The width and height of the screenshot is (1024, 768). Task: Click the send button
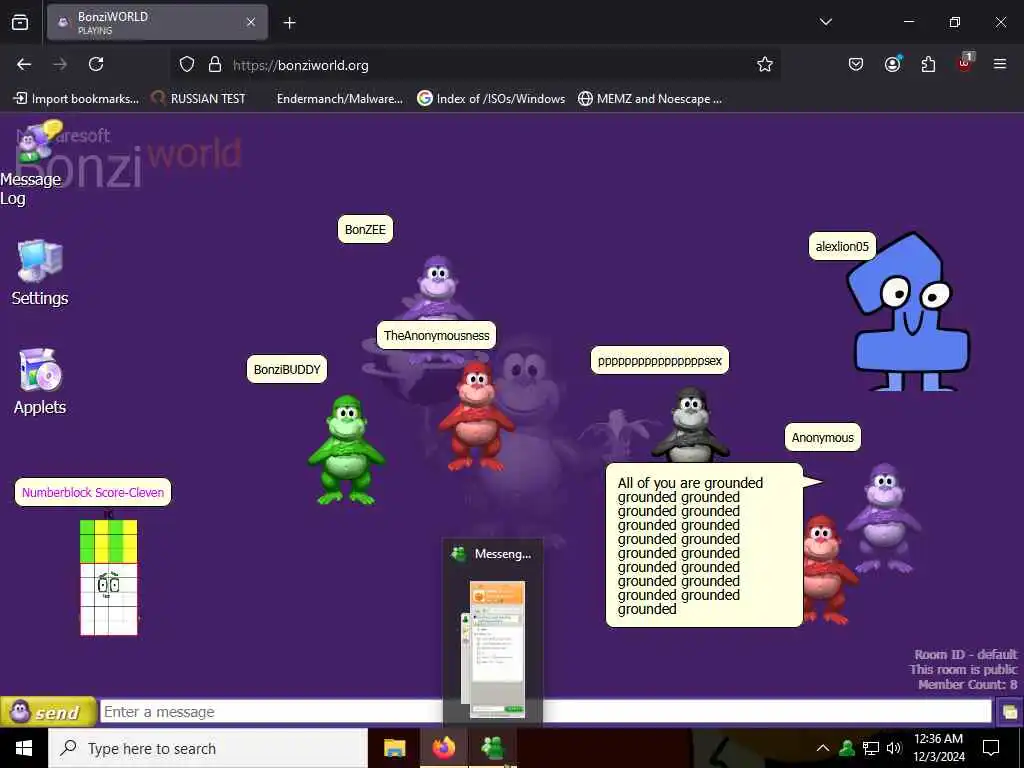pyautogui.click(x=48, y=712)
